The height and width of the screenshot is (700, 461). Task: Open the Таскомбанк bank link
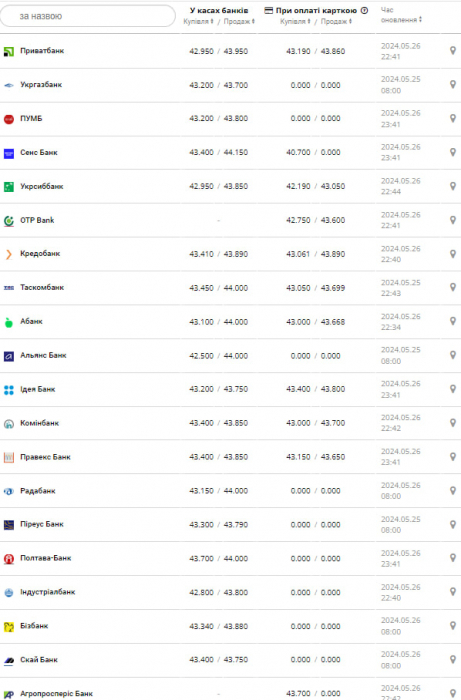click(42, 287)
